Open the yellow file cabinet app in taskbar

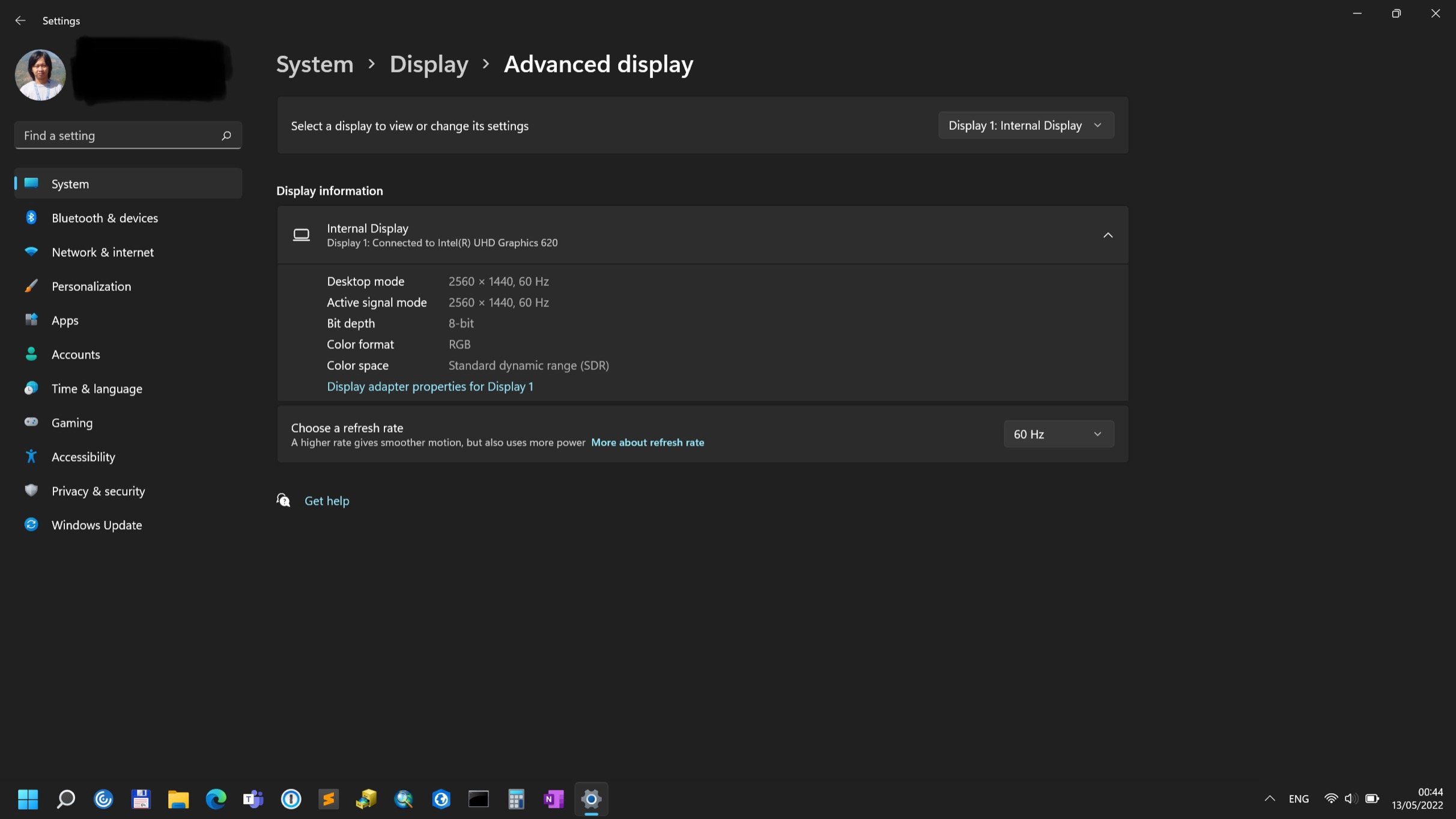[x=366, y=799]
